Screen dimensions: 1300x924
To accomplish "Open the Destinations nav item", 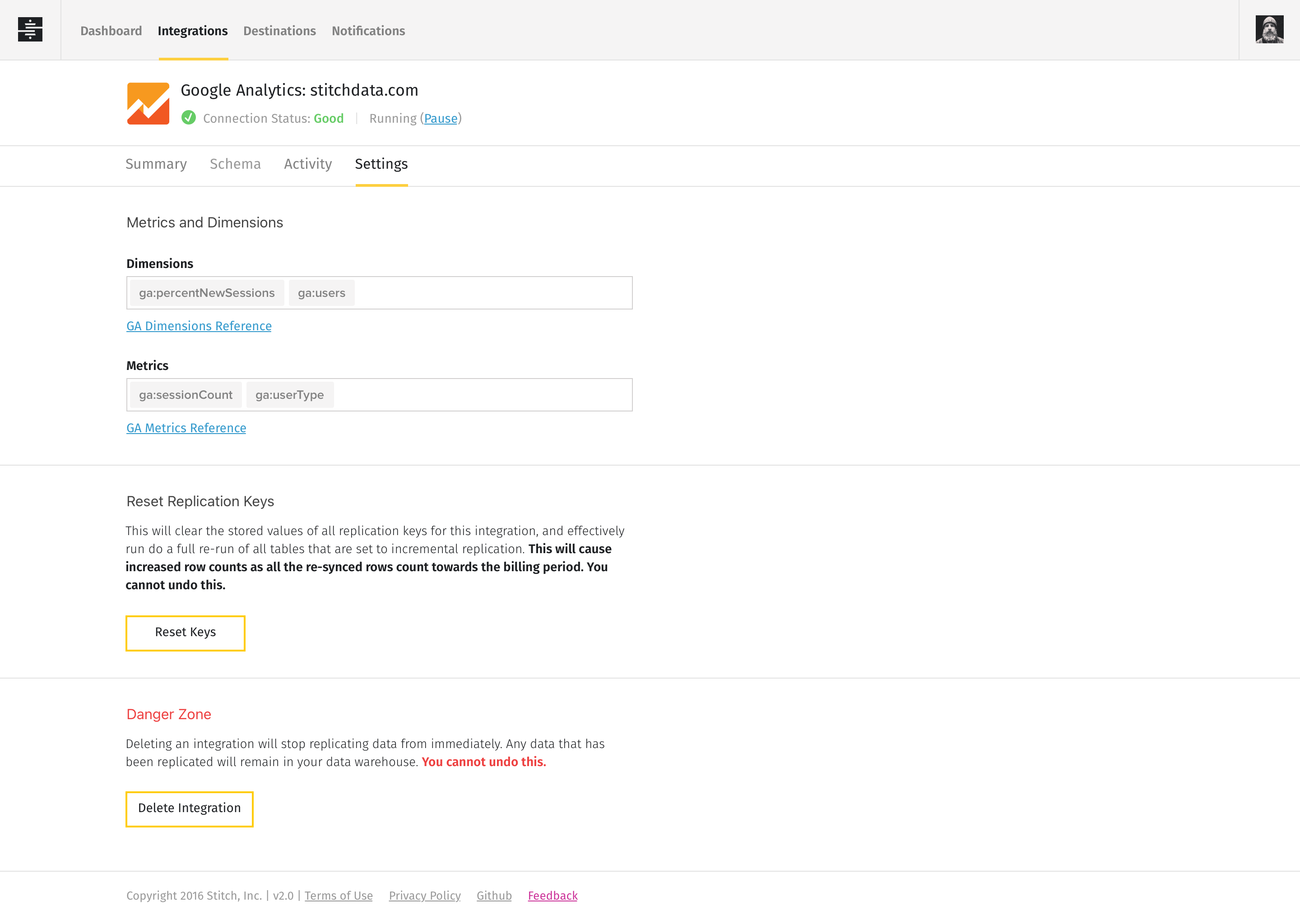I will (x=279, y=31).
